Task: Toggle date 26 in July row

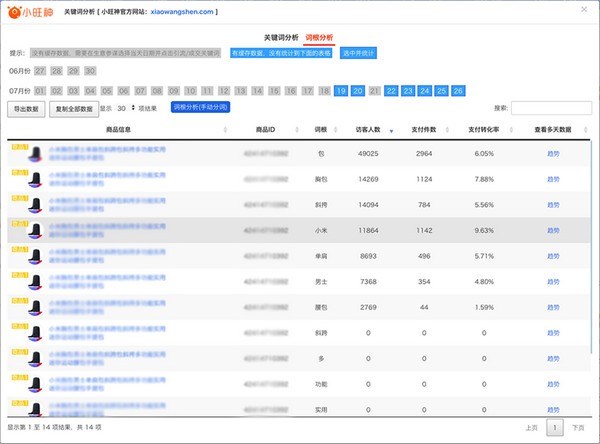Action: pos(458,90)
